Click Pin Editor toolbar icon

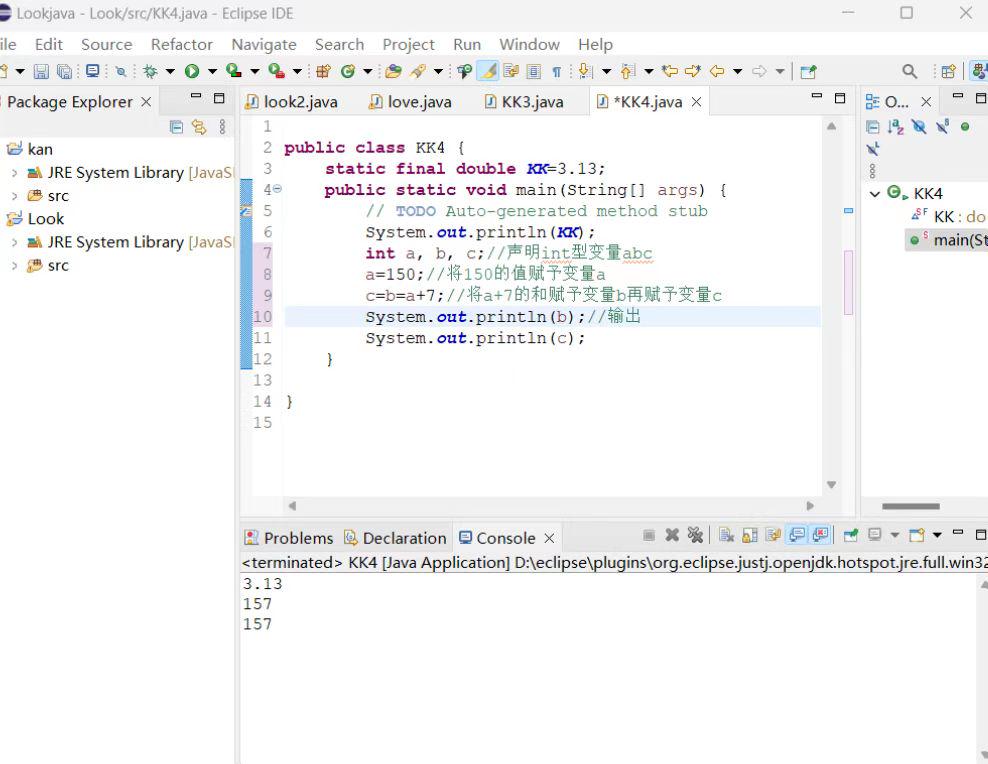808,71
